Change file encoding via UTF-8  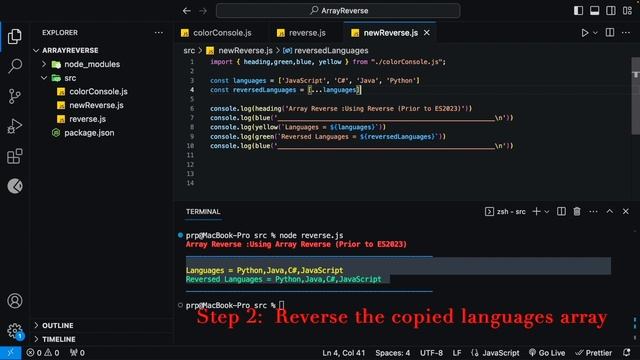pos(431,353)
